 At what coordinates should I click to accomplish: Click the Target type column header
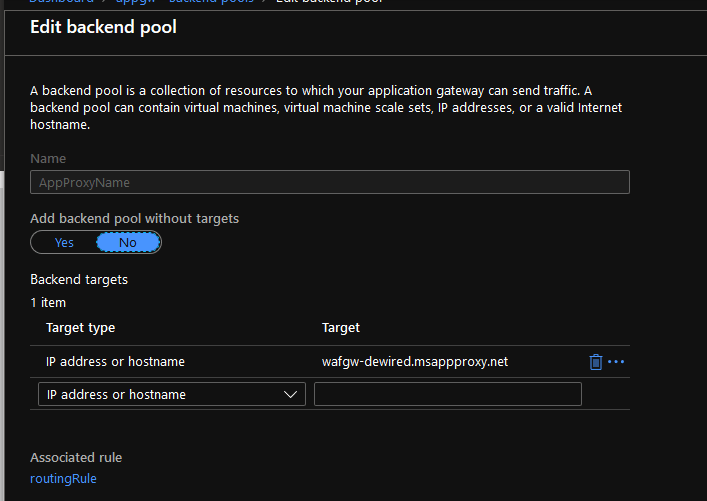(x=80, y=328)
